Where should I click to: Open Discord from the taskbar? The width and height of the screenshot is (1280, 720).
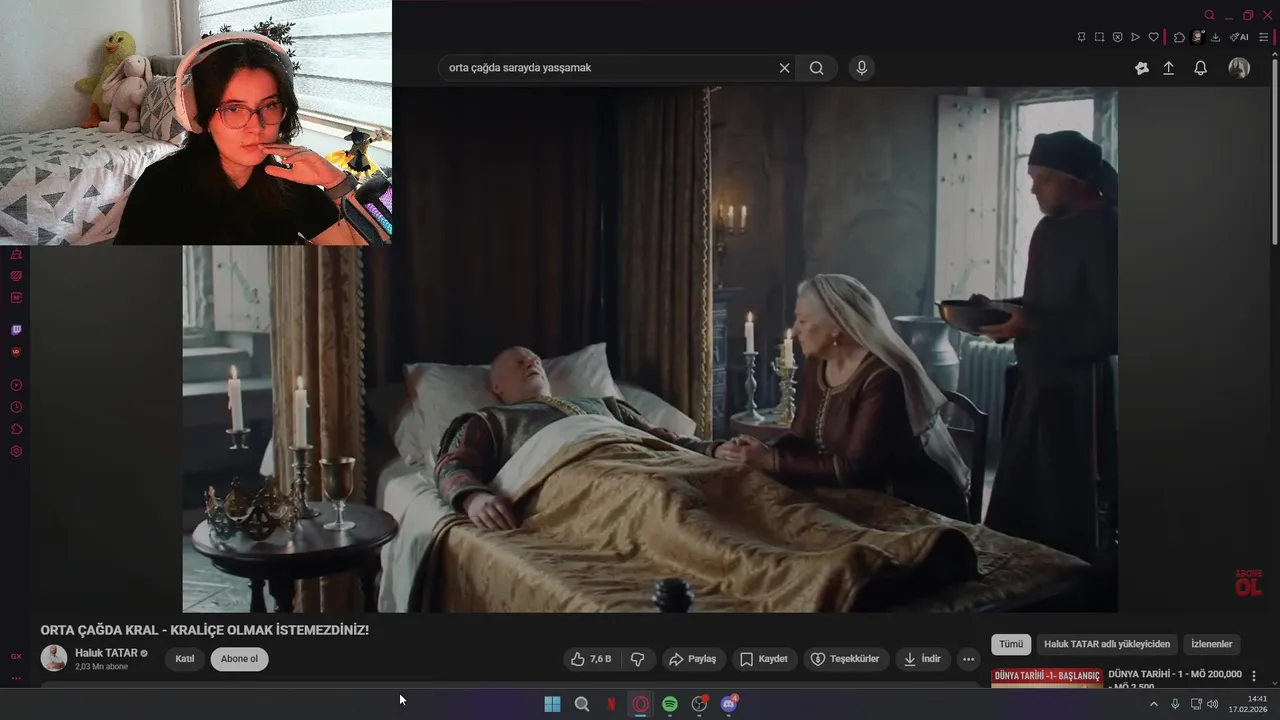point(729,704)
